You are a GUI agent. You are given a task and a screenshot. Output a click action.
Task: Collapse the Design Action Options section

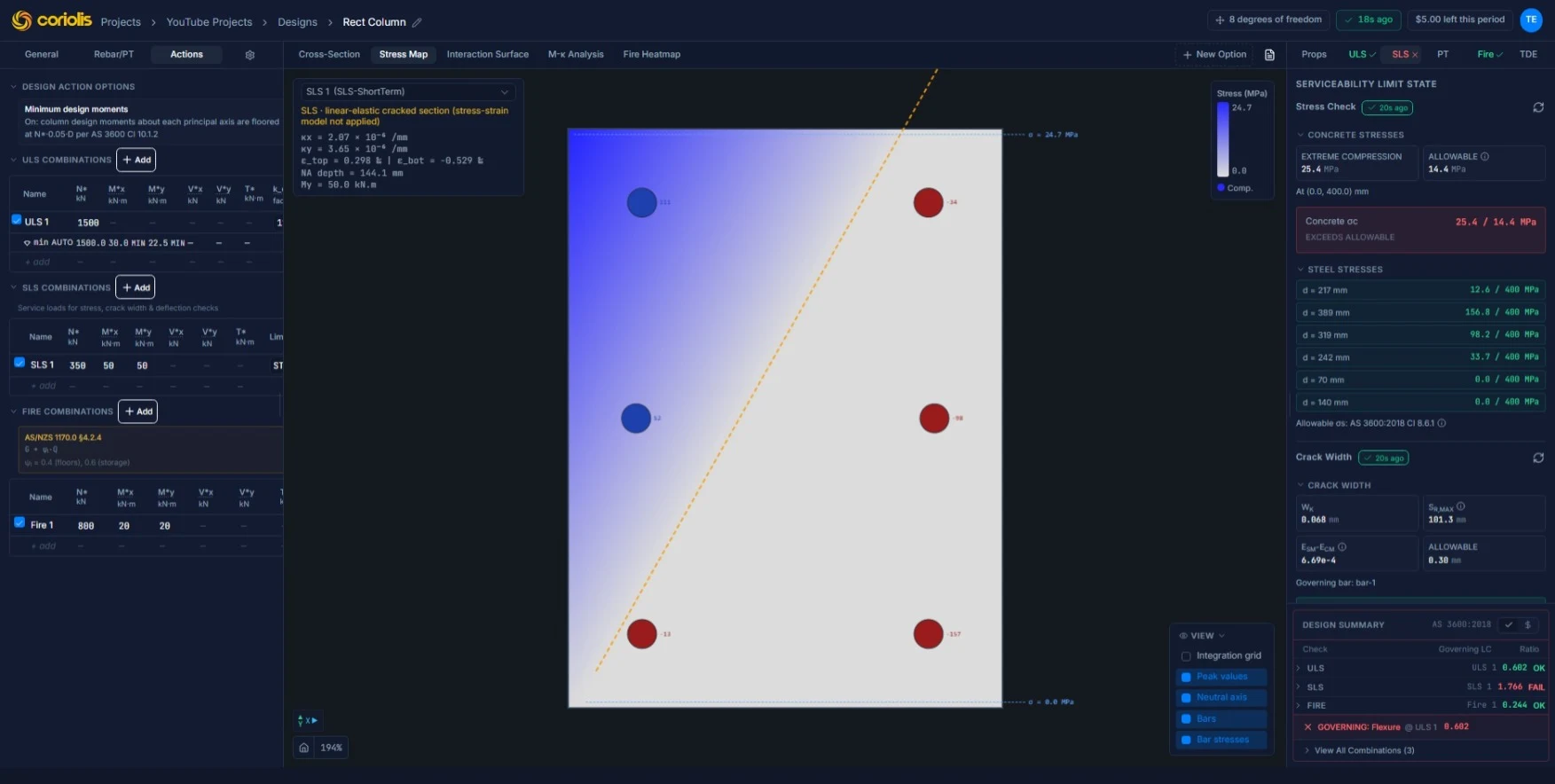click(13, 87)
